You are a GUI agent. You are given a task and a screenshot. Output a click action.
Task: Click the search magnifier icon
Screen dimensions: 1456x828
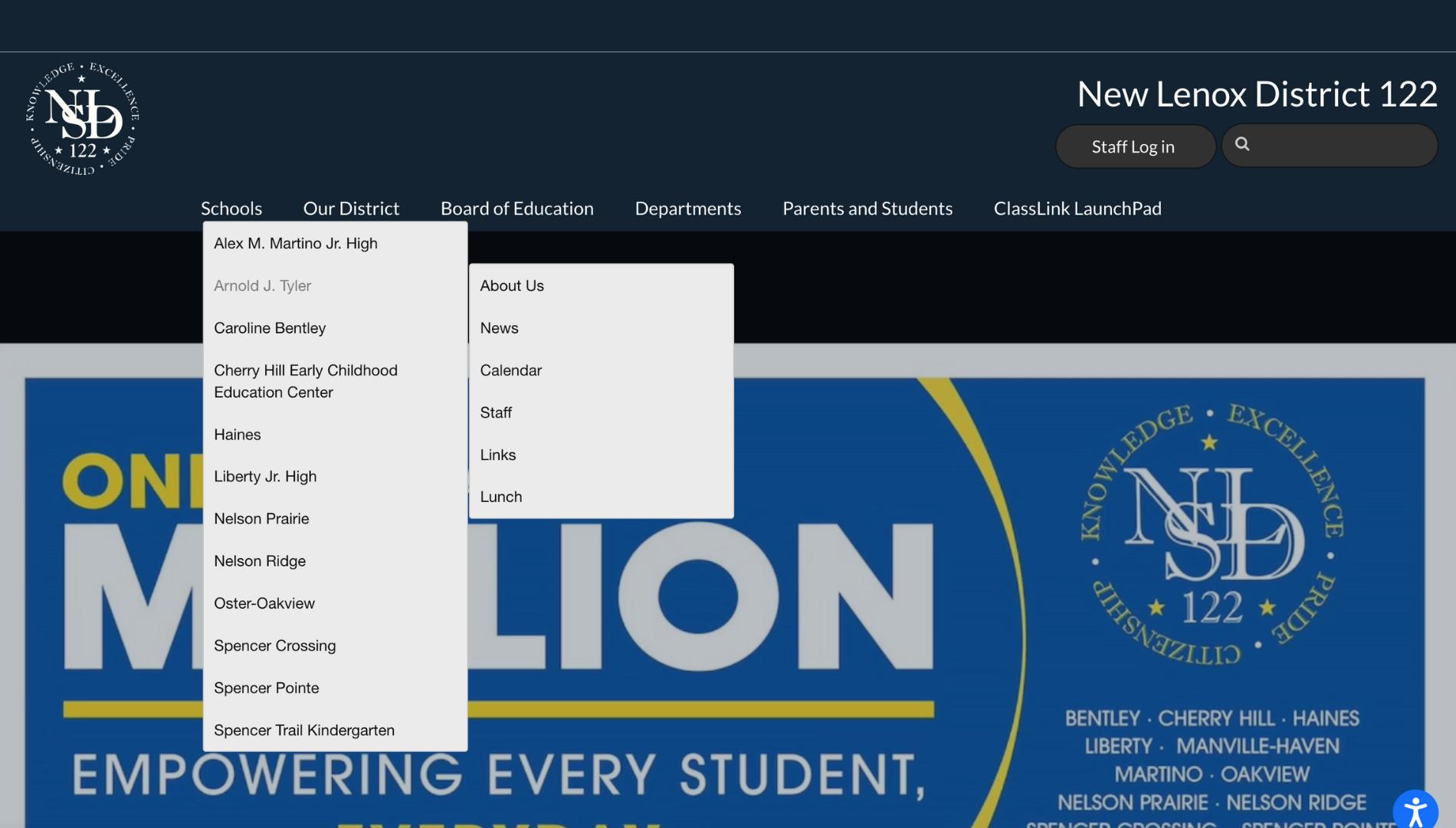(x=1242, y=144)
